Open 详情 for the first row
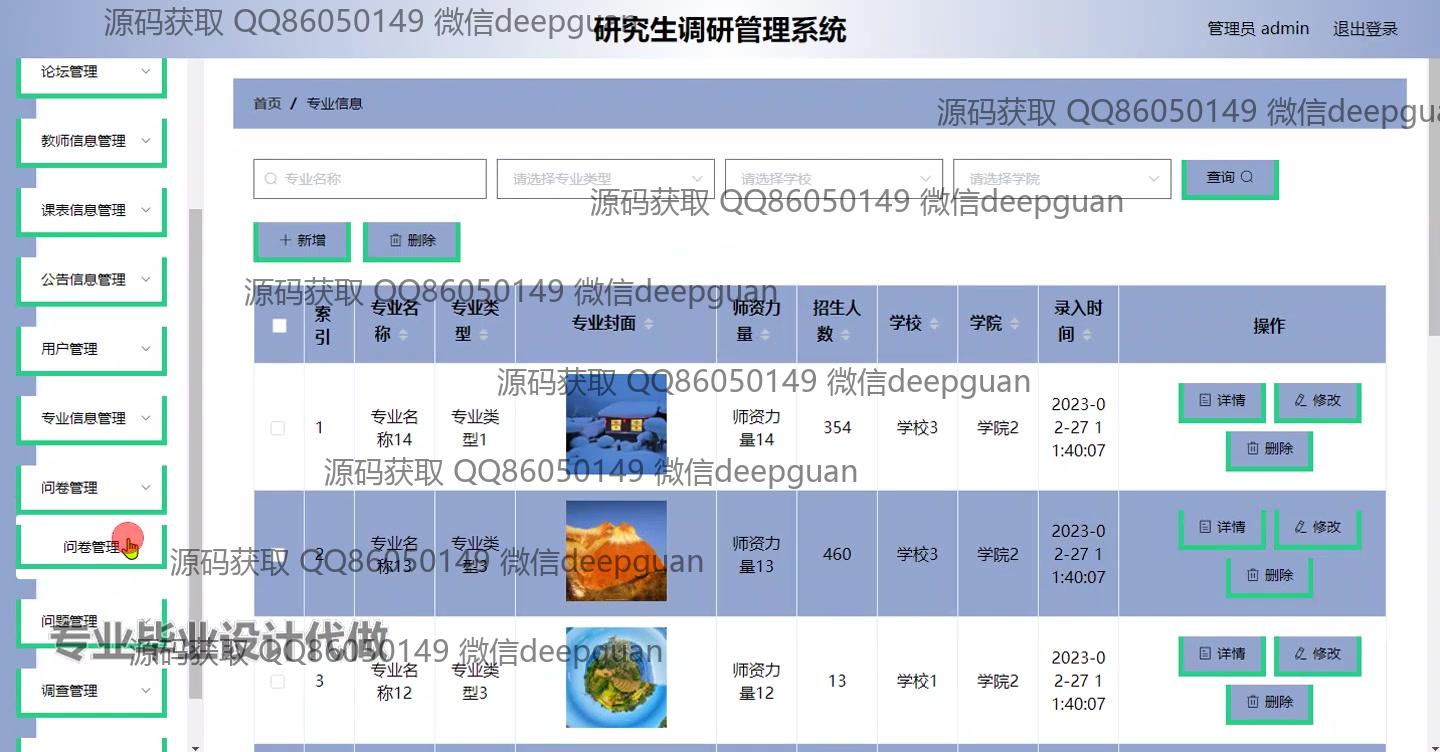This screenshot has height=752, width=1440. coord(1221,400)
